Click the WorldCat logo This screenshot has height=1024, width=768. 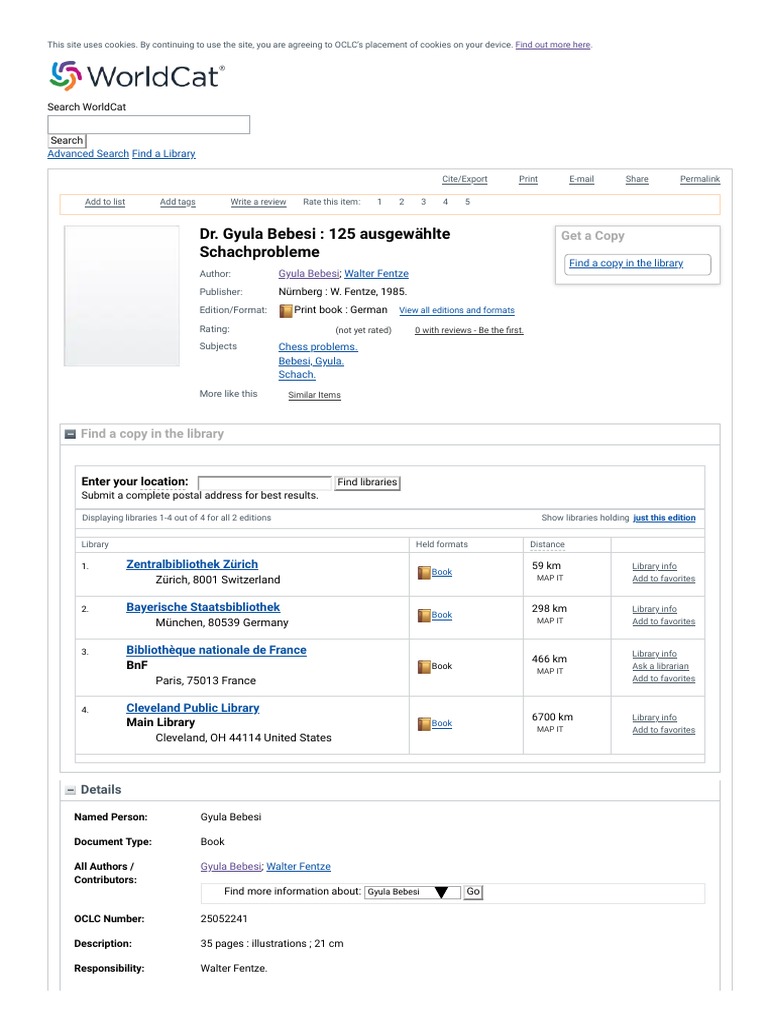click(x=137, y=77)
